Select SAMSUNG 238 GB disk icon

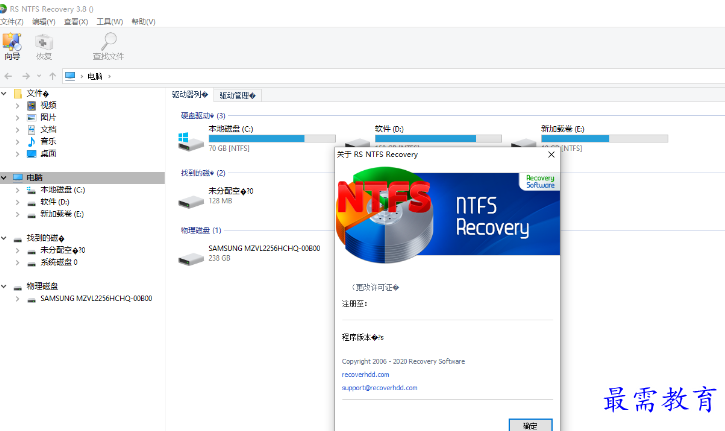pyautogui.click(x=191, y=259)
